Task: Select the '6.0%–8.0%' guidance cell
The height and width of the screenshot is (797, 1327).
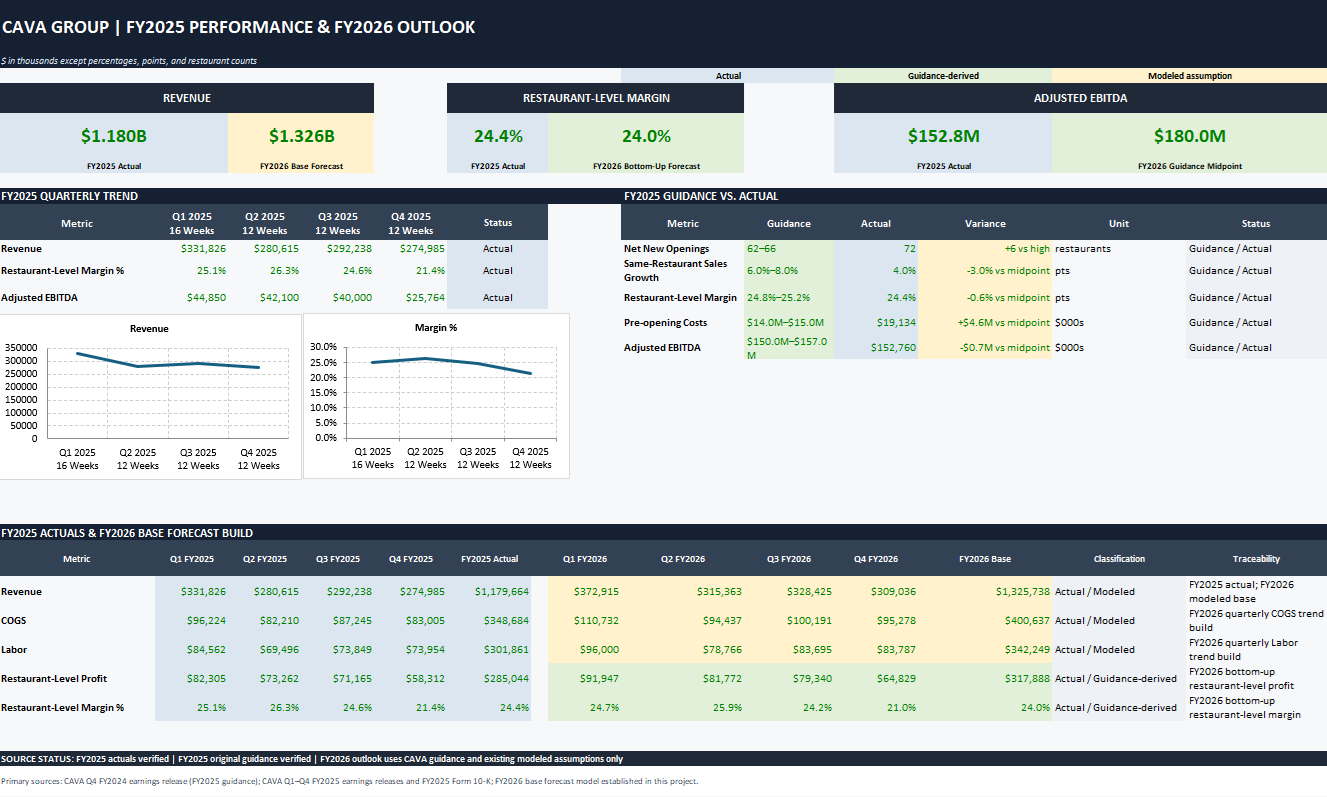Action: point(789,270)
